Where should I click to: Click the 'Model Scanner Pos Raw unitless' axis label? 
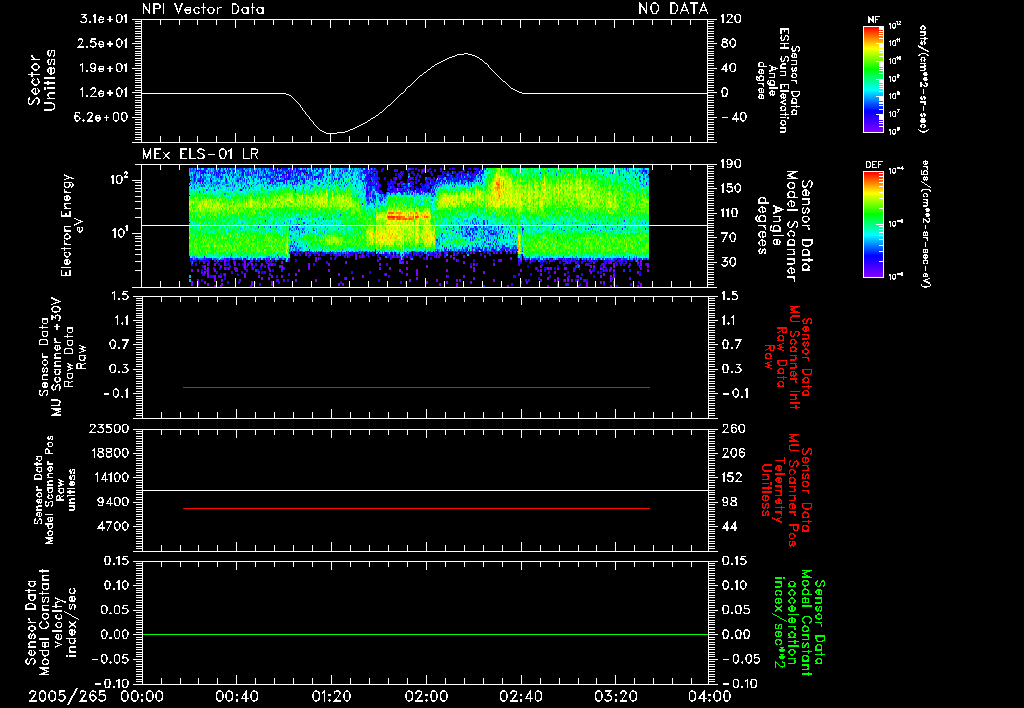[55, 490]
